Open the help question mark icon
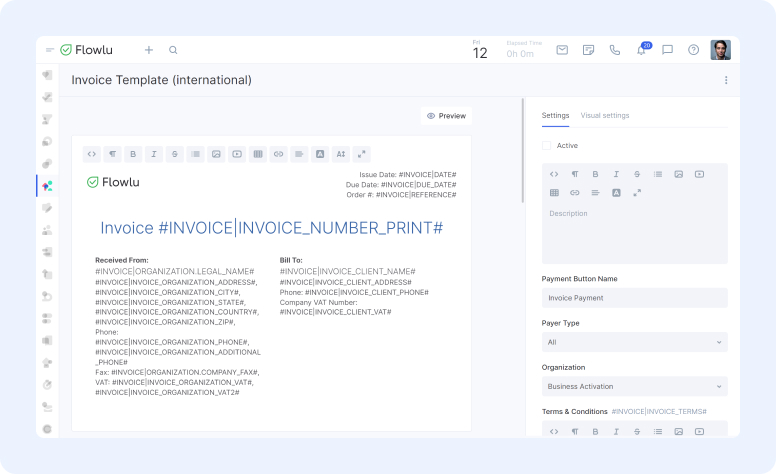Viewport: 776px width, 474px height. (694, 50)
